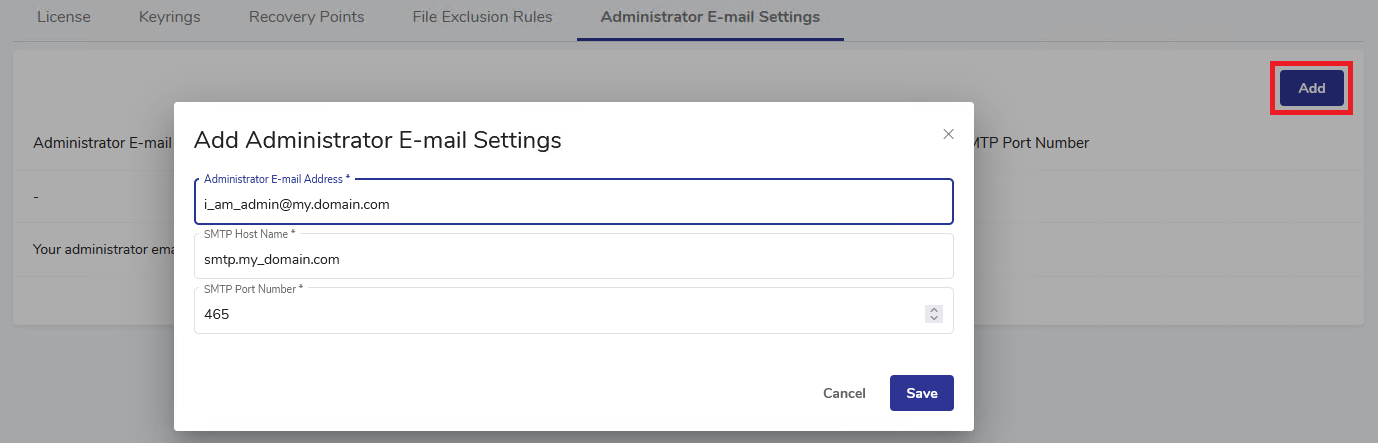Select the File Exclusion Rules tab
Screen dimensions: 1378x443
click(x=482, y=17)
